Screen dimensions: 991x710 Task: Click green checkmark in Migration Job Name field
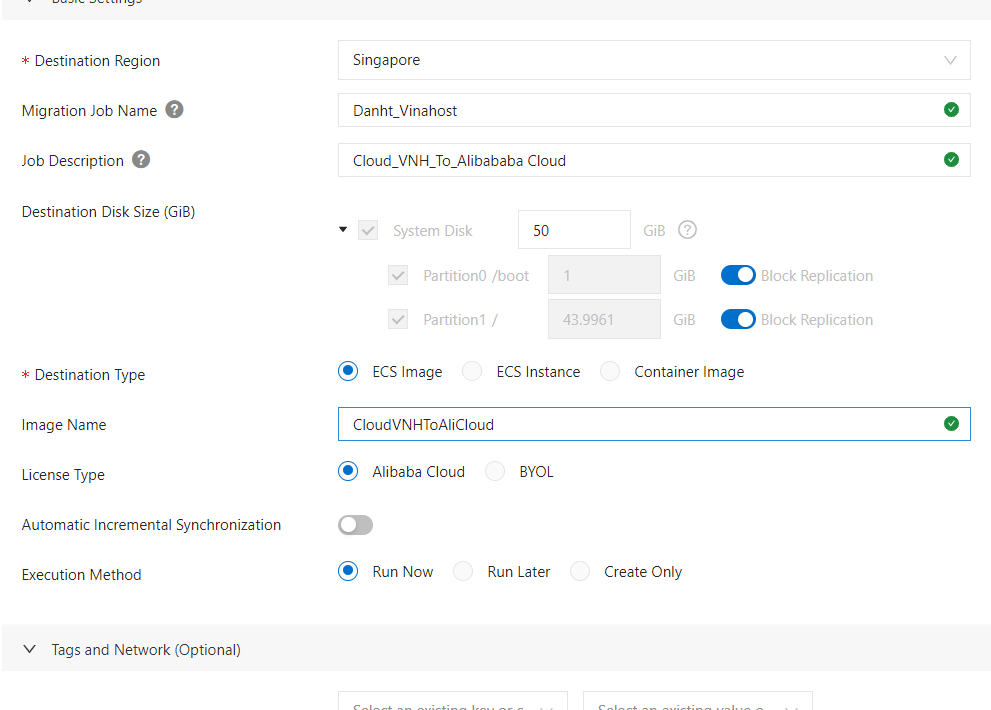tap(951, 110)
